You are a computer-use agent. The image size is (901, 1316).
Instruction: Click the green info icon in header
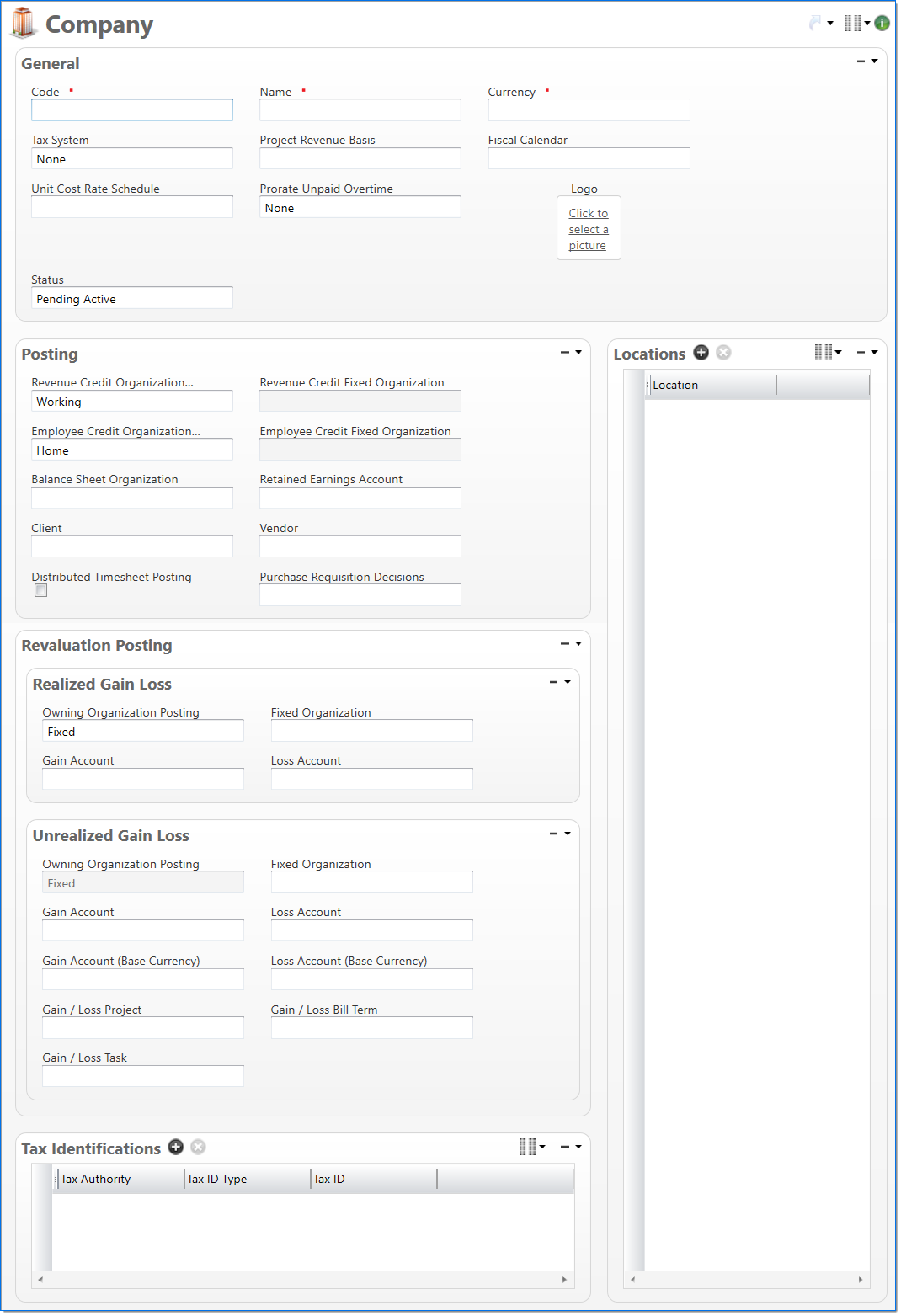[882, 24]
